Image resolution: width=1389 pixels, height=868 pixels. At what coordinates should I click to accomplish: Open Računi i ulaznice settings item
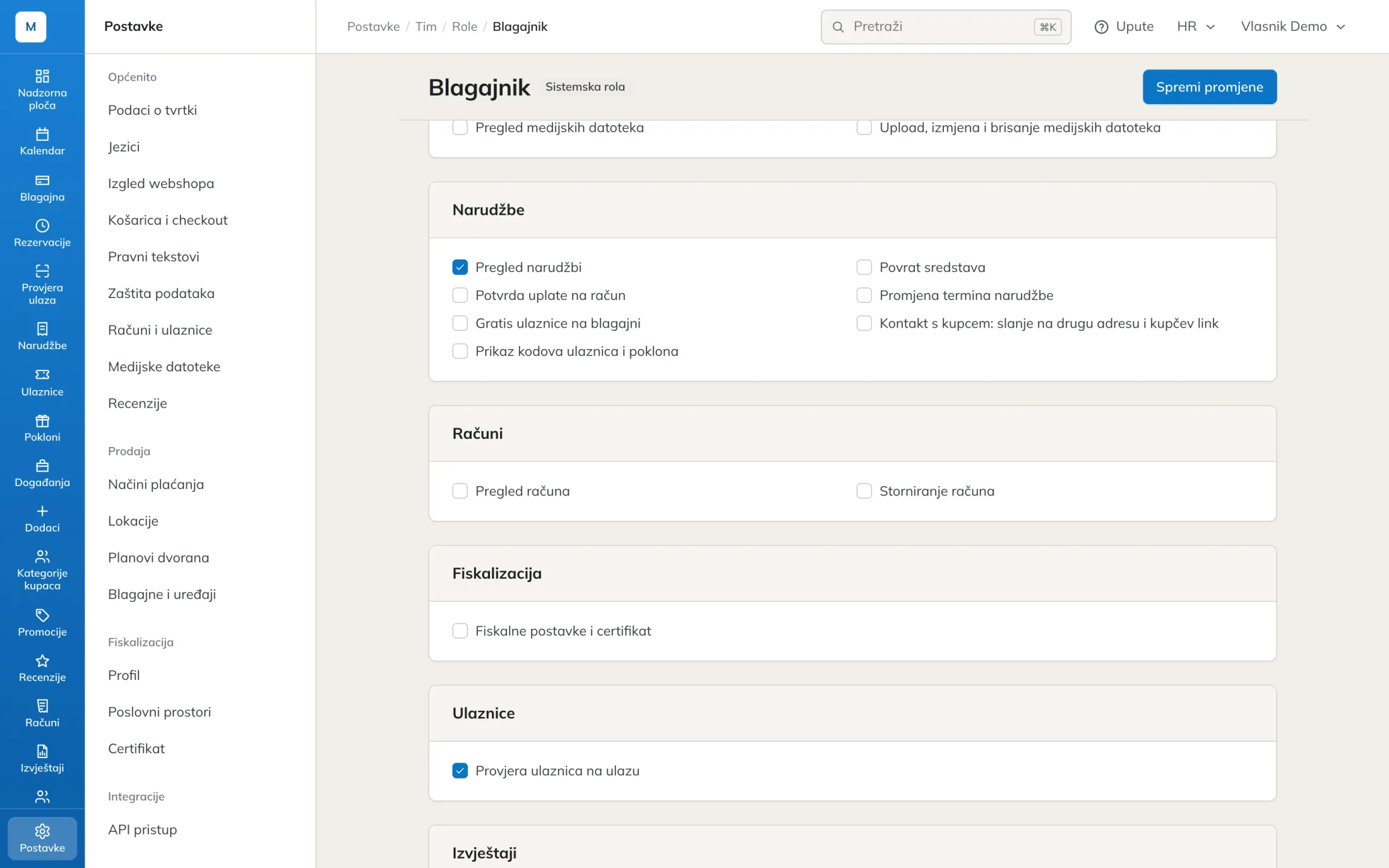(160, 330)
